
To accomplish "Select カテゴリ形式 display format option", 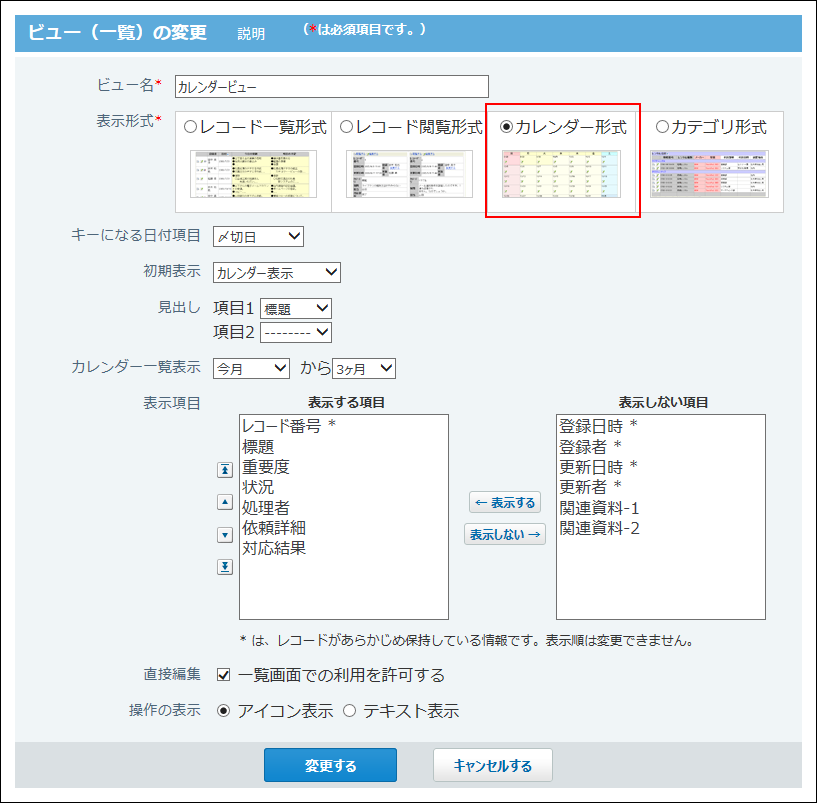I will (662, 128).
